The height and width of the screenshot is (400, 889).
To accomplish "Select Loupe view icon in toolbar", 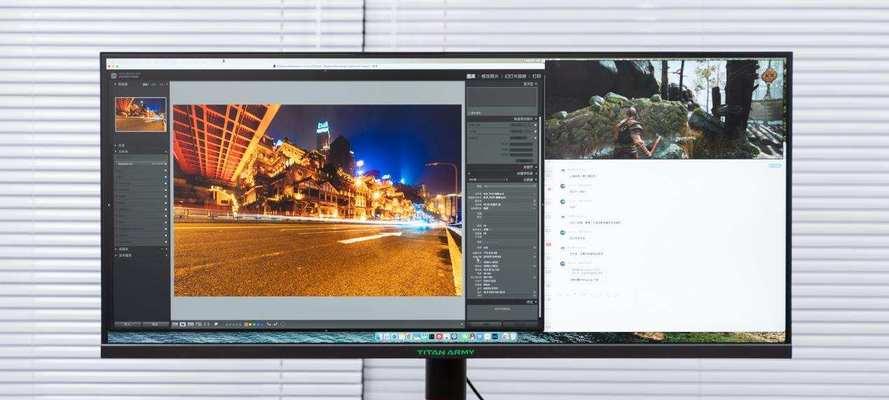I will (x=183, y=324).
